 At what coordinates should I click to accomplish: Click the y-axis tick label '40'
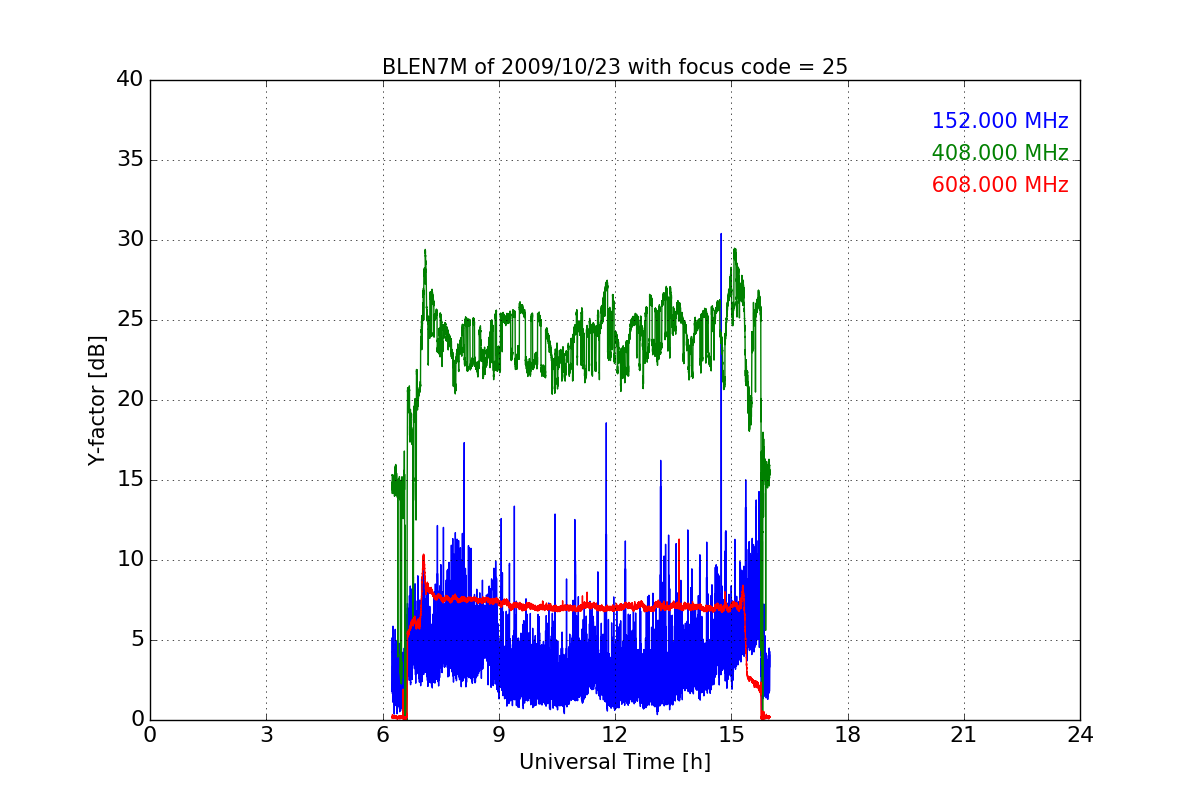coord(130,80)
